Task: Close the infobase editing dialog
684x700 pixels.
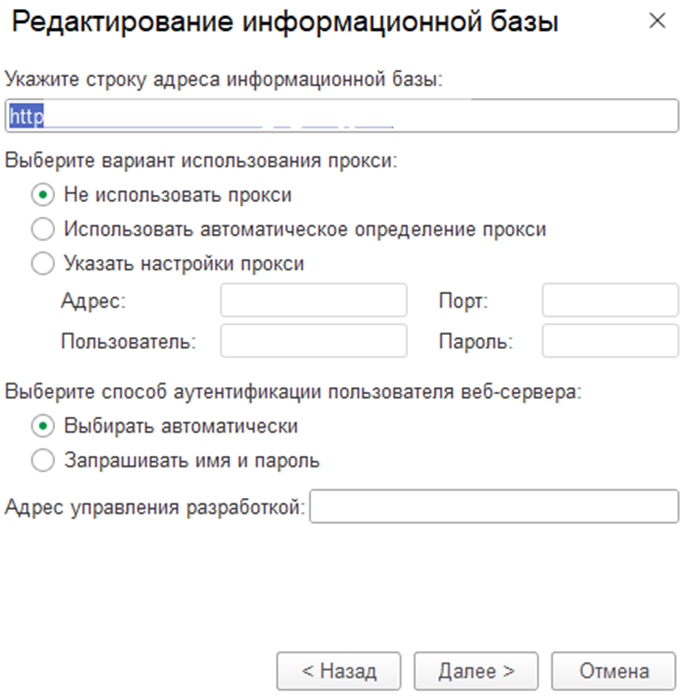Action: click(657, 21)
